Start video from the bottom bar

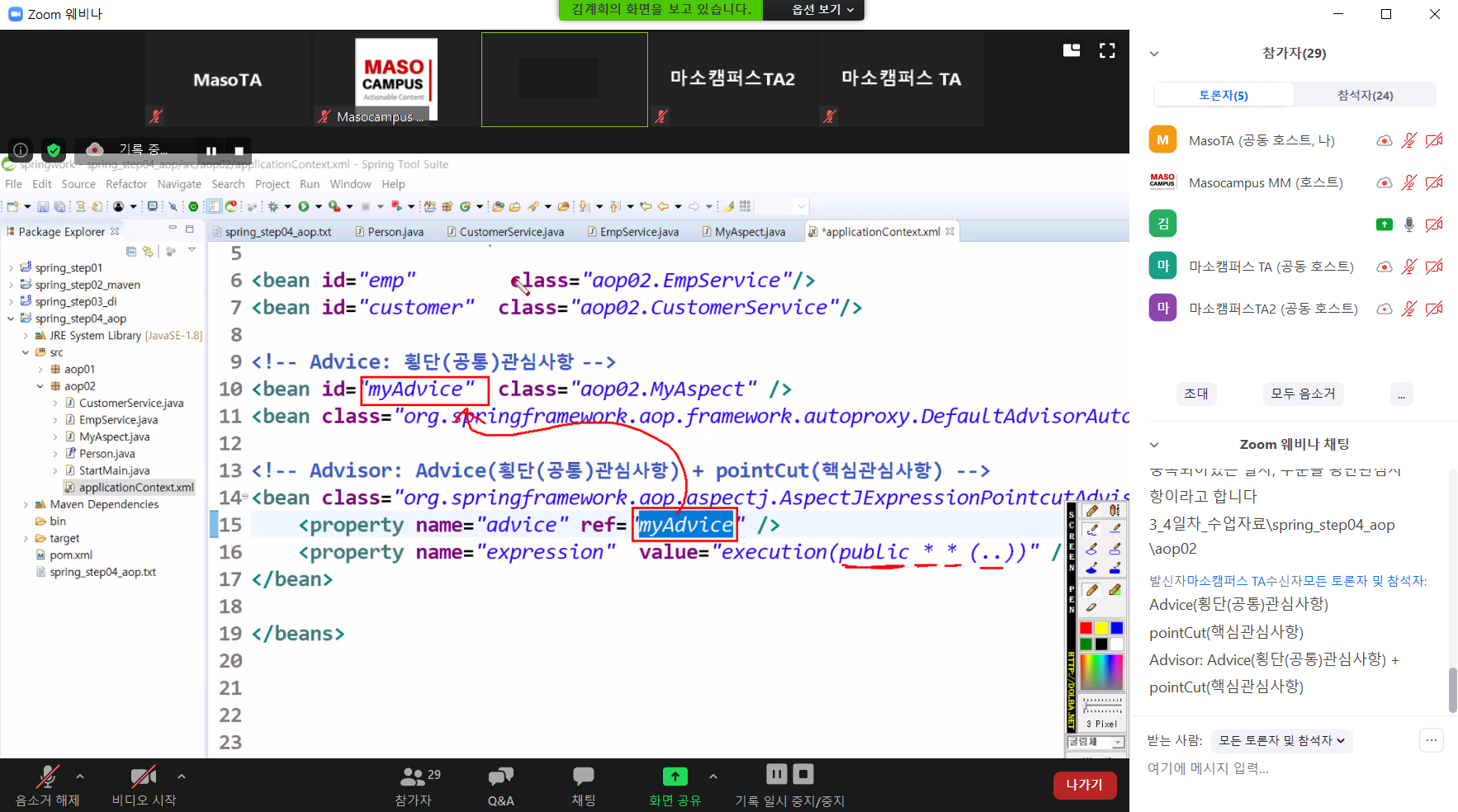(x=143, y=777)
